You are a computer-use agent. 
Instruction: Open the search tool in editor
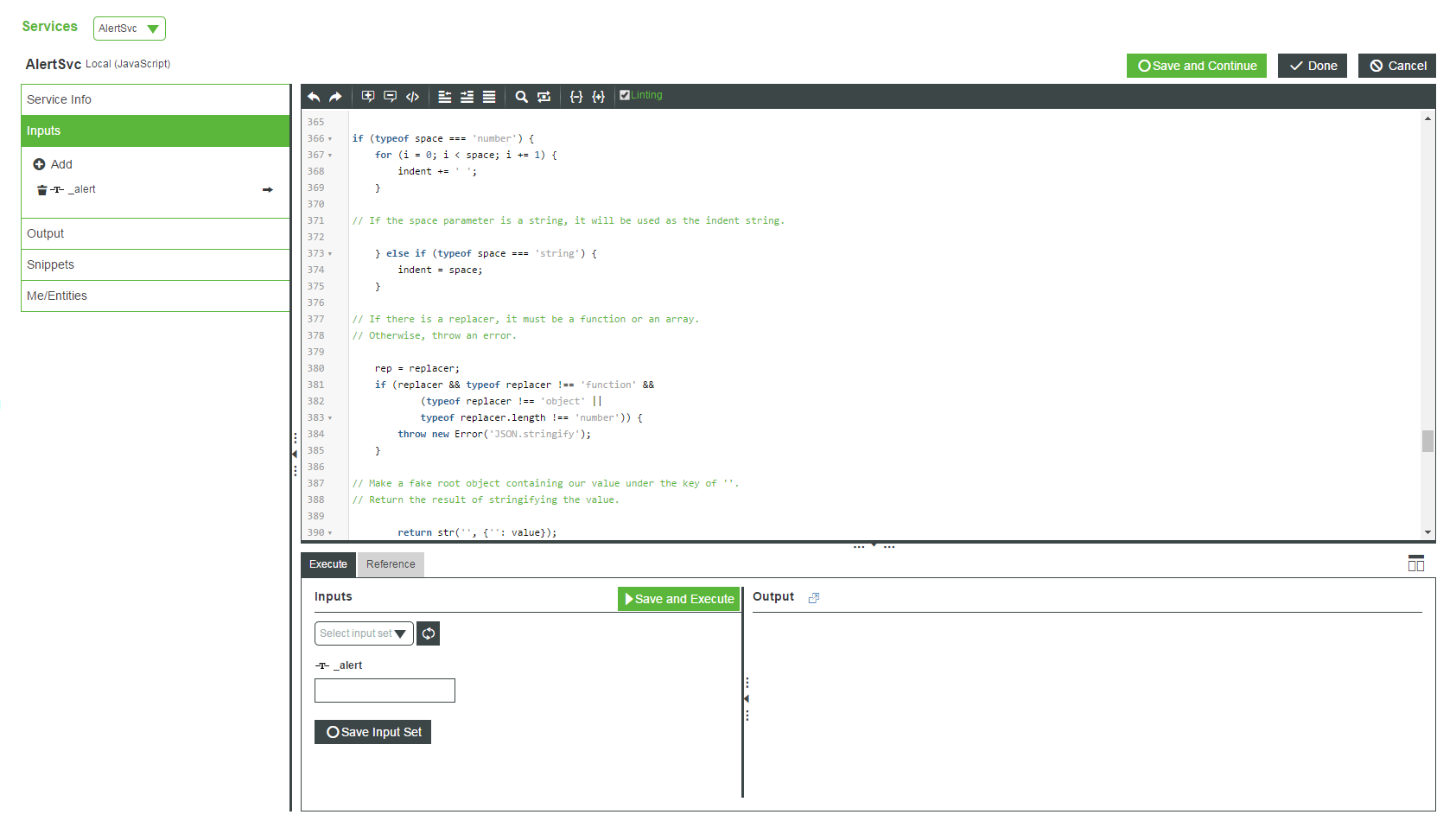pos(522,97)
